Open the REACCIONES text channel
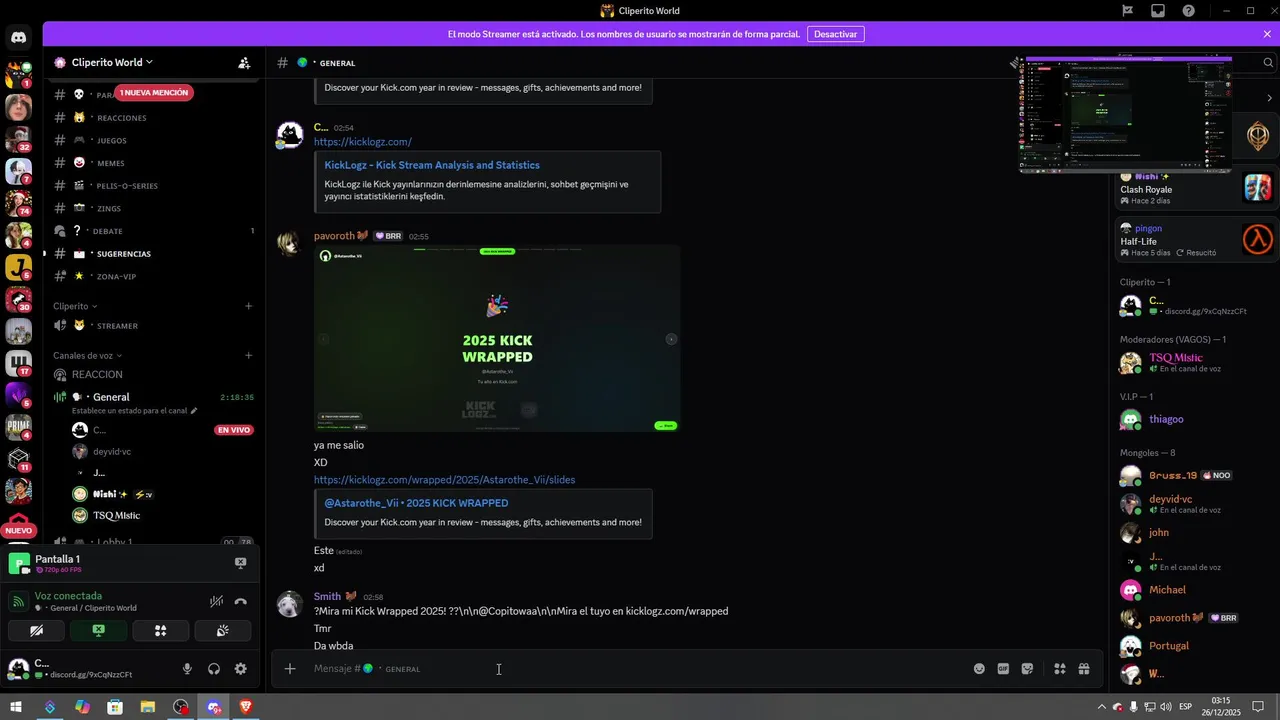This screenshot has height=720, width=1280. [x=152, y=118]
